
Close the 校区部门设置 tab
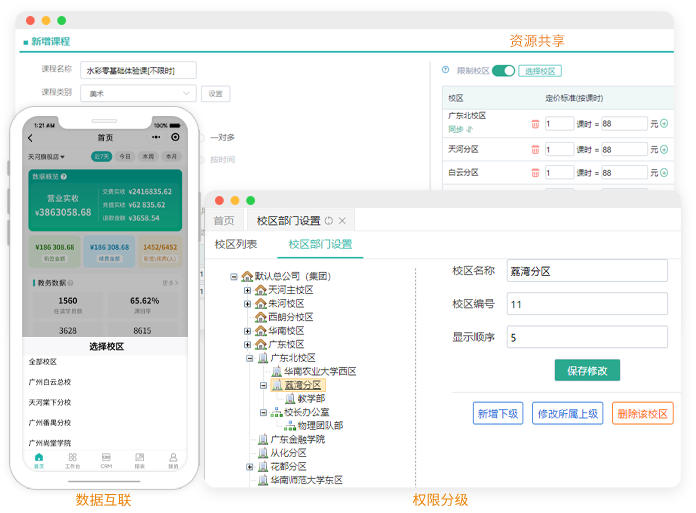342,221
